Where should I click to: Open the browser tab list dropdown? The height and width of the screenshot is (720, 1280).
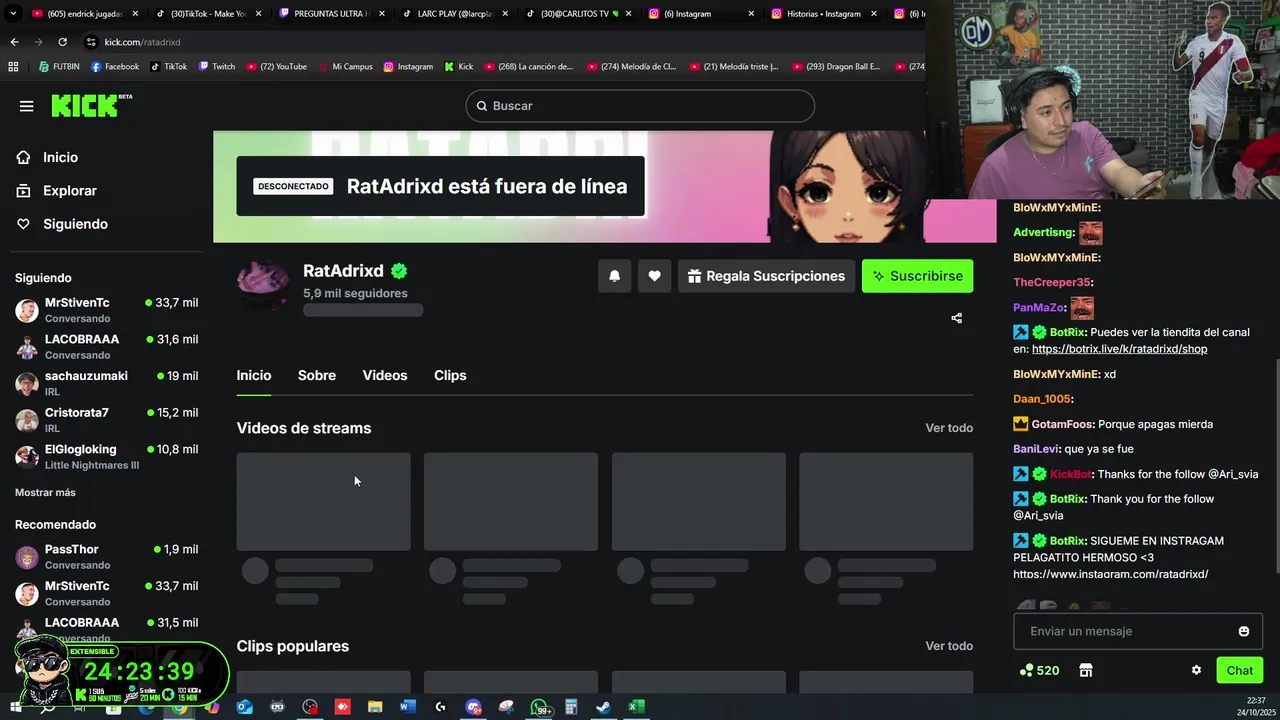pos(13,14)
